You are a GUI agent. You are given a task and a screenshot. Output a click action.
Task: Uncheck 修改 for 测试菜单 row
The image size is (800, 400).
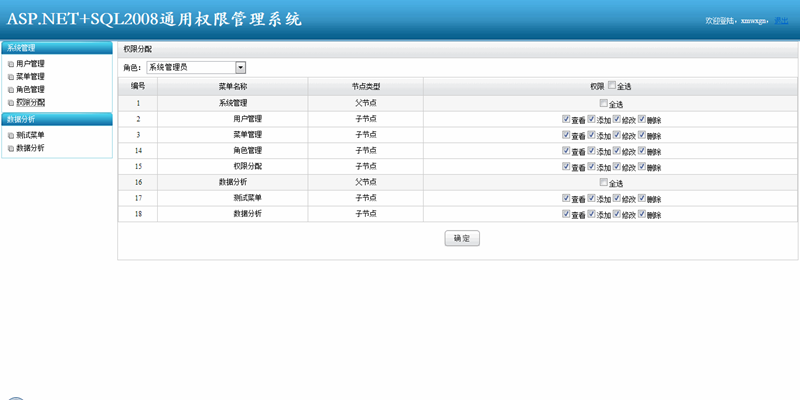pos(616,198)
